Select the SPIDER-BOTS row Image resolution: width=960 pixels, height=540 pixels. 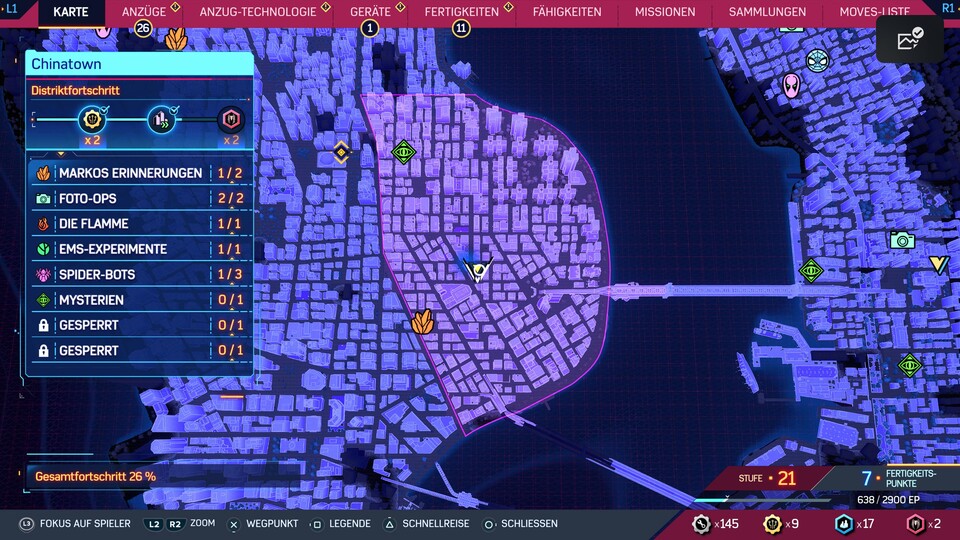140,274
